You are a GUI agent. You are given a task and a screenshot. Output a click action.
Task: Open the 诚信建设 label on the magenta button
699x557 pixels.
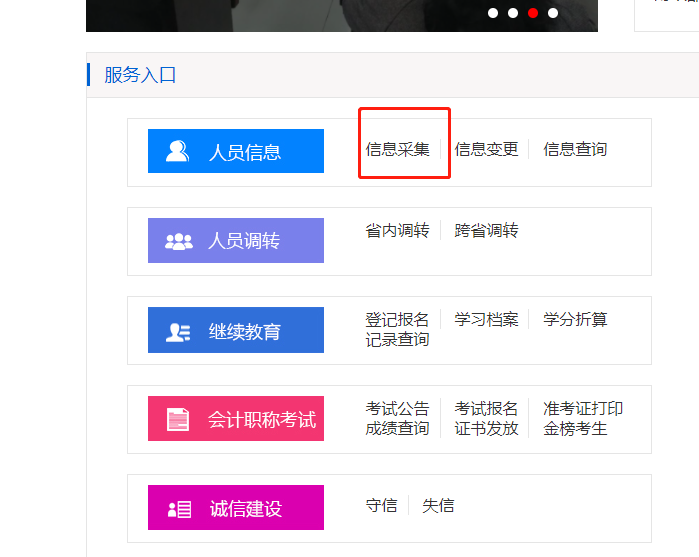[x=246, y=508]
